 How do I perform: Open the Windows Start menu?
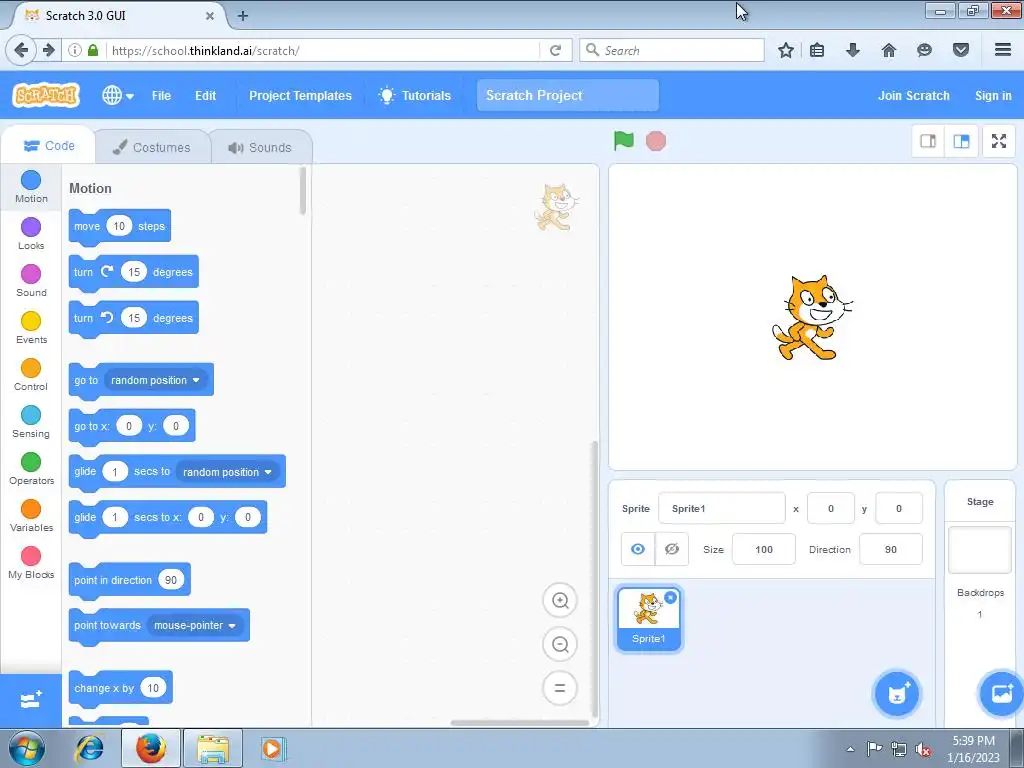pos(26,749)
